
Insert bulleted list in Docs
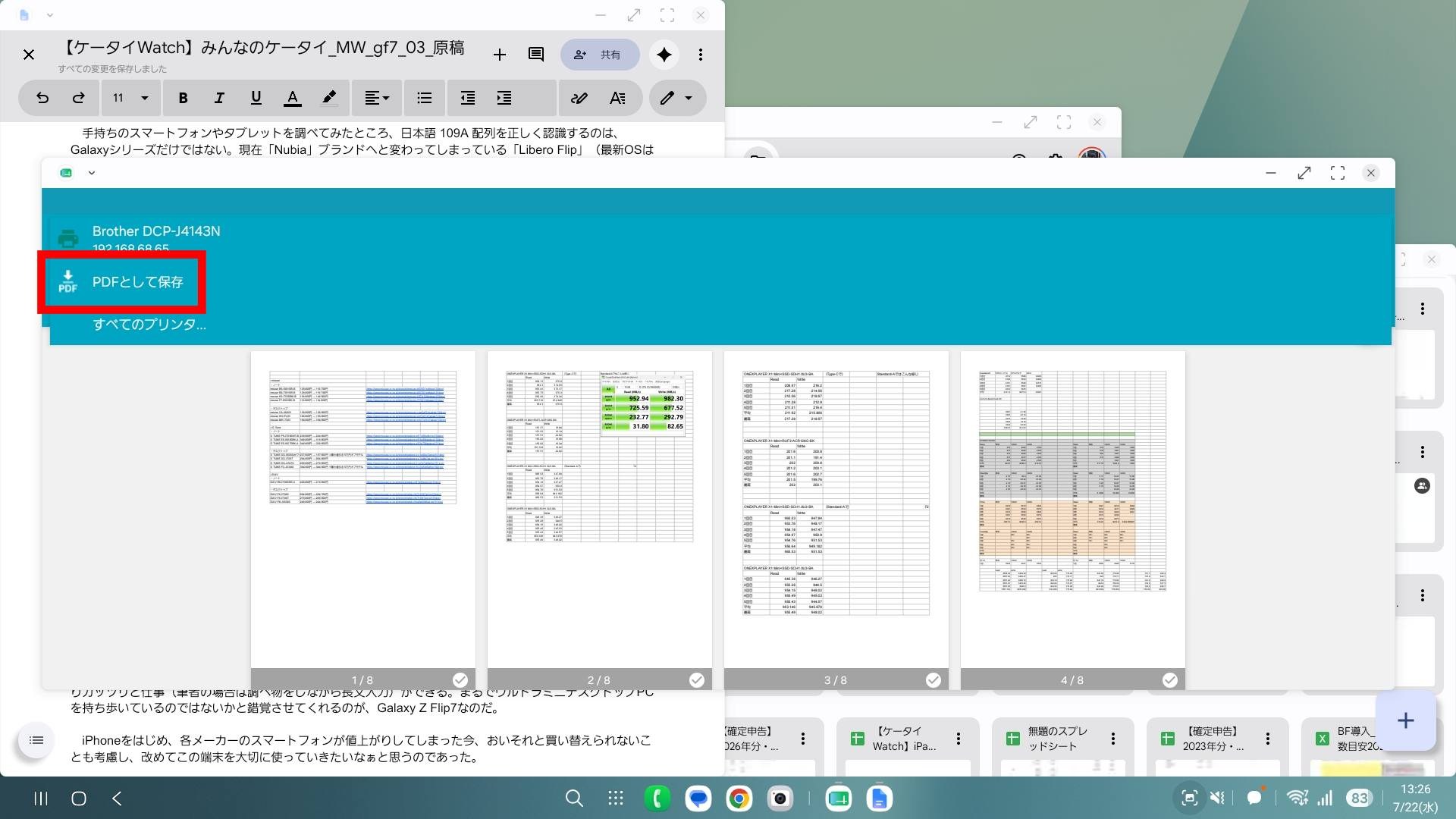pyautogui.click(x=425, y=98)
